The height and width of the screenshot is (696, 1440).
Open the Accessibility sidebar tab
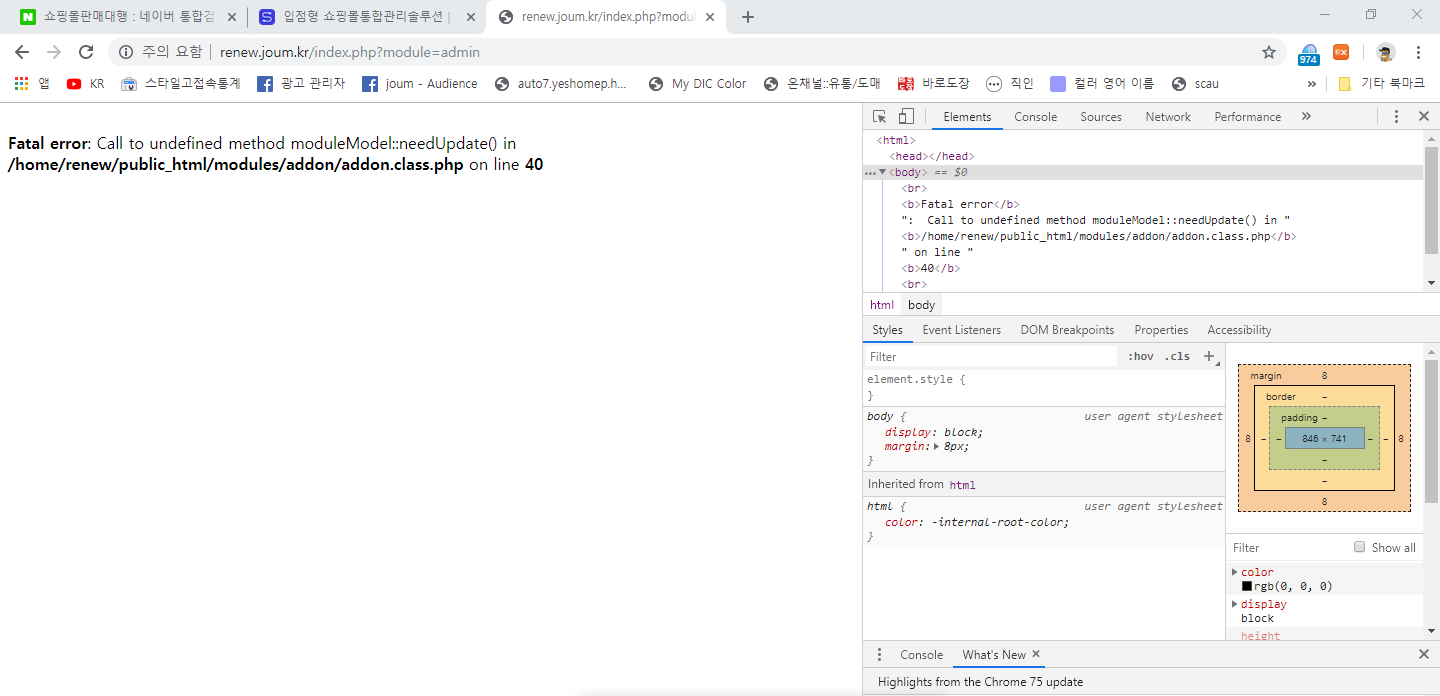tap(1239, 330)
